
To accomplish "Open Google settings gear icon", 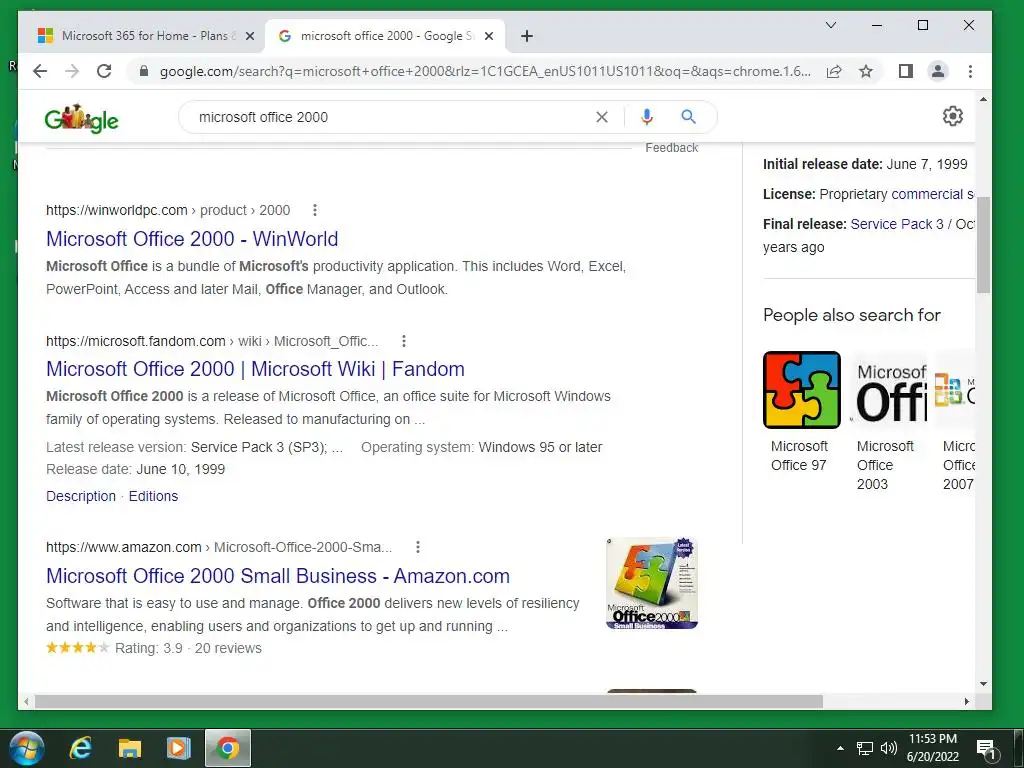I will [953, 116].
